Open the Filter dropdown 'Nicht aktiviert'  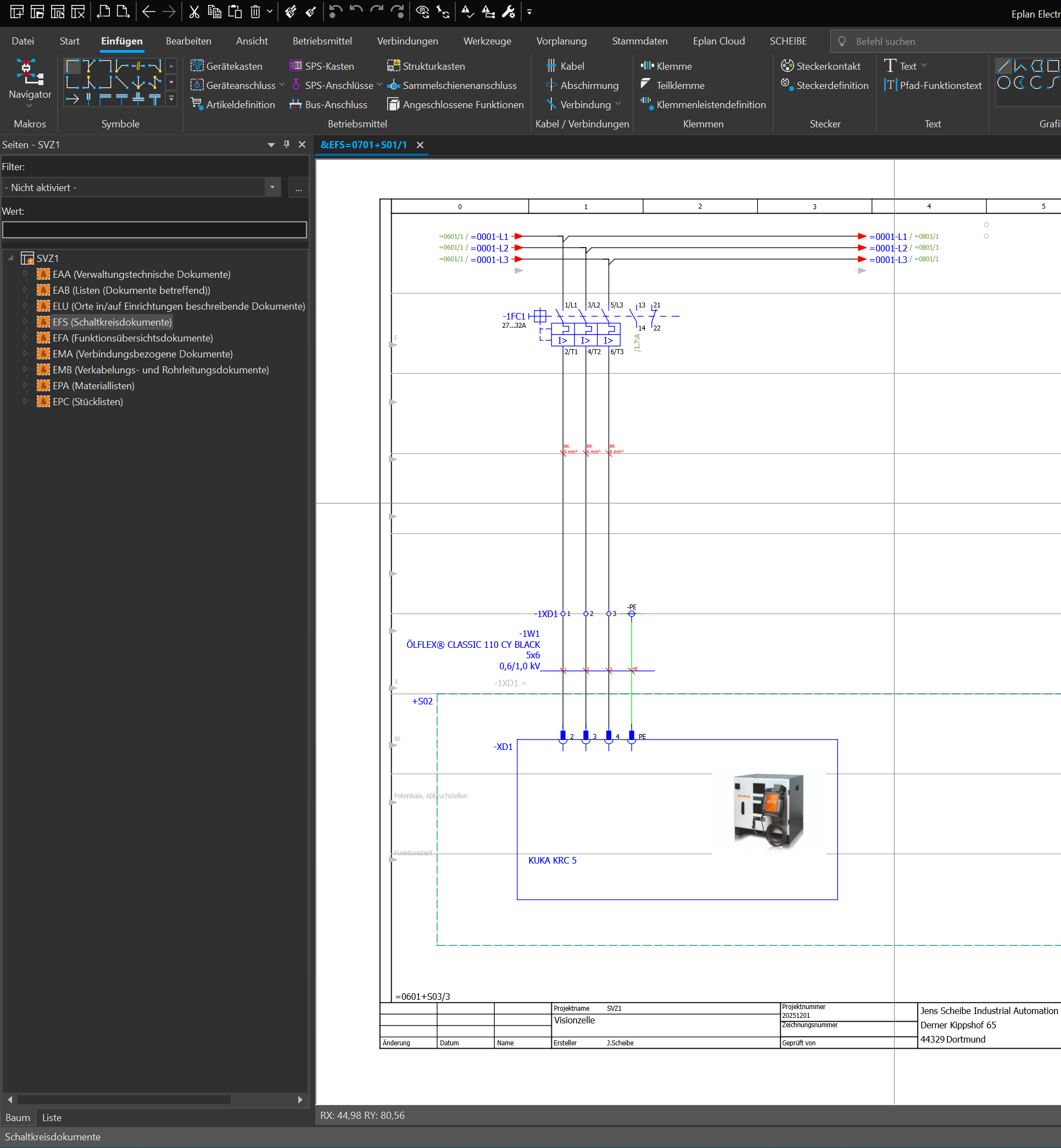(272, 187)
